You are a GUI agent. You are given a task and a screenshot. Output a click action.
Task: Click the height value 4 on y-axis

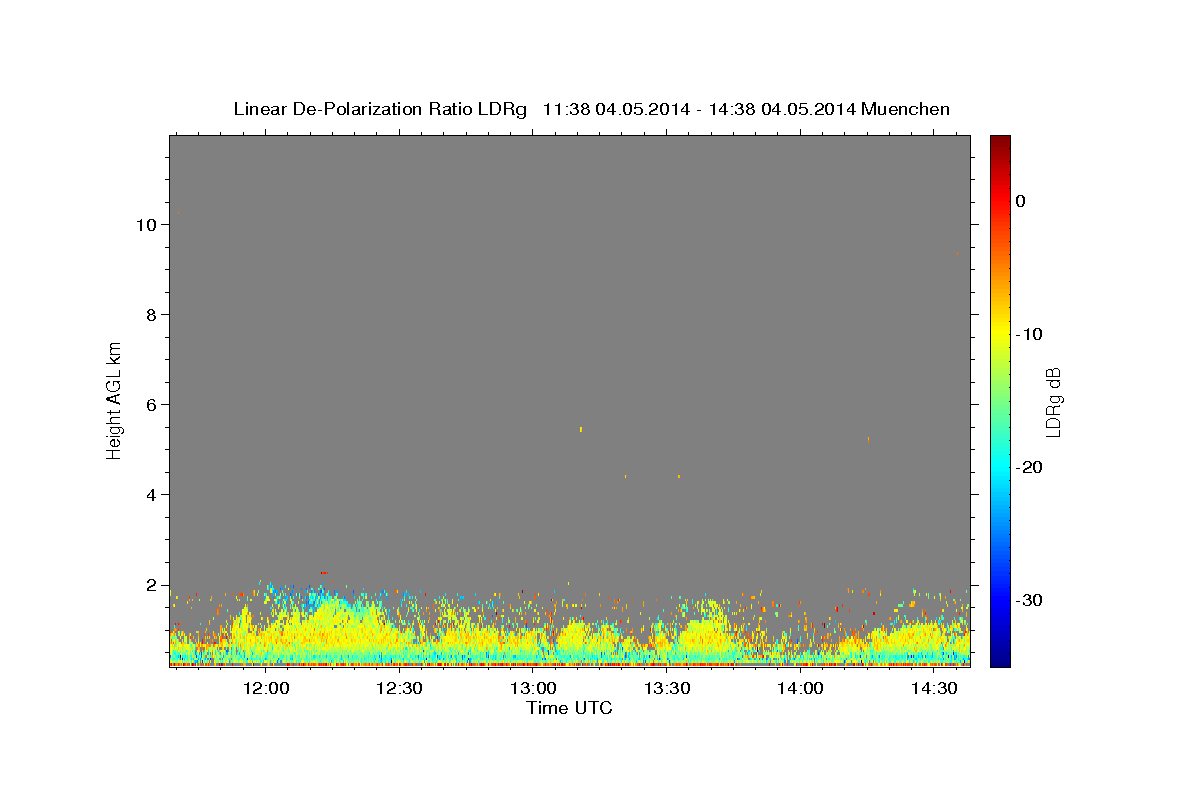tap(149, 495)
